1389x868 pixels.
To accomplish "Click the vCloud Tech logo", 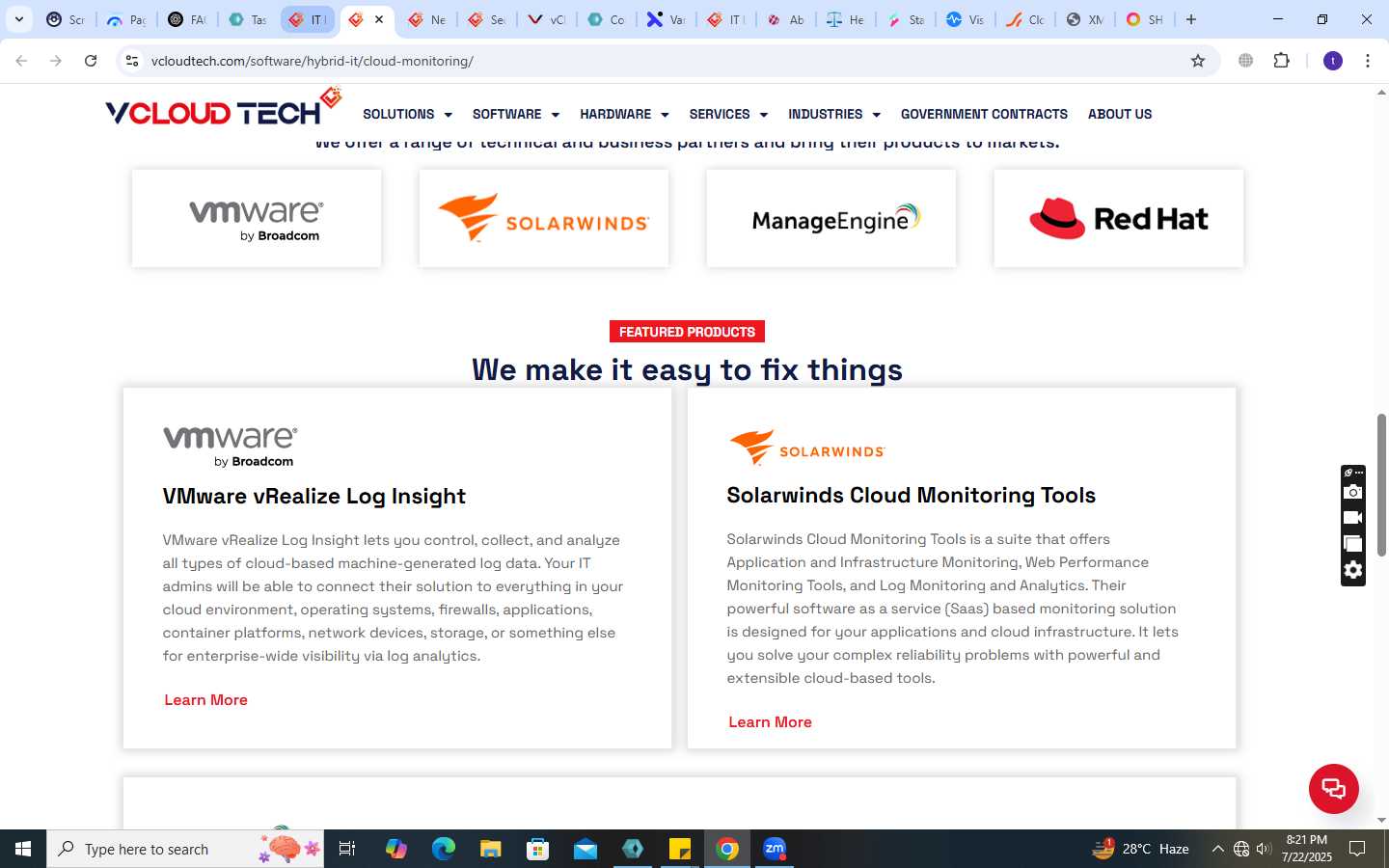I will [x=224, y=109].
